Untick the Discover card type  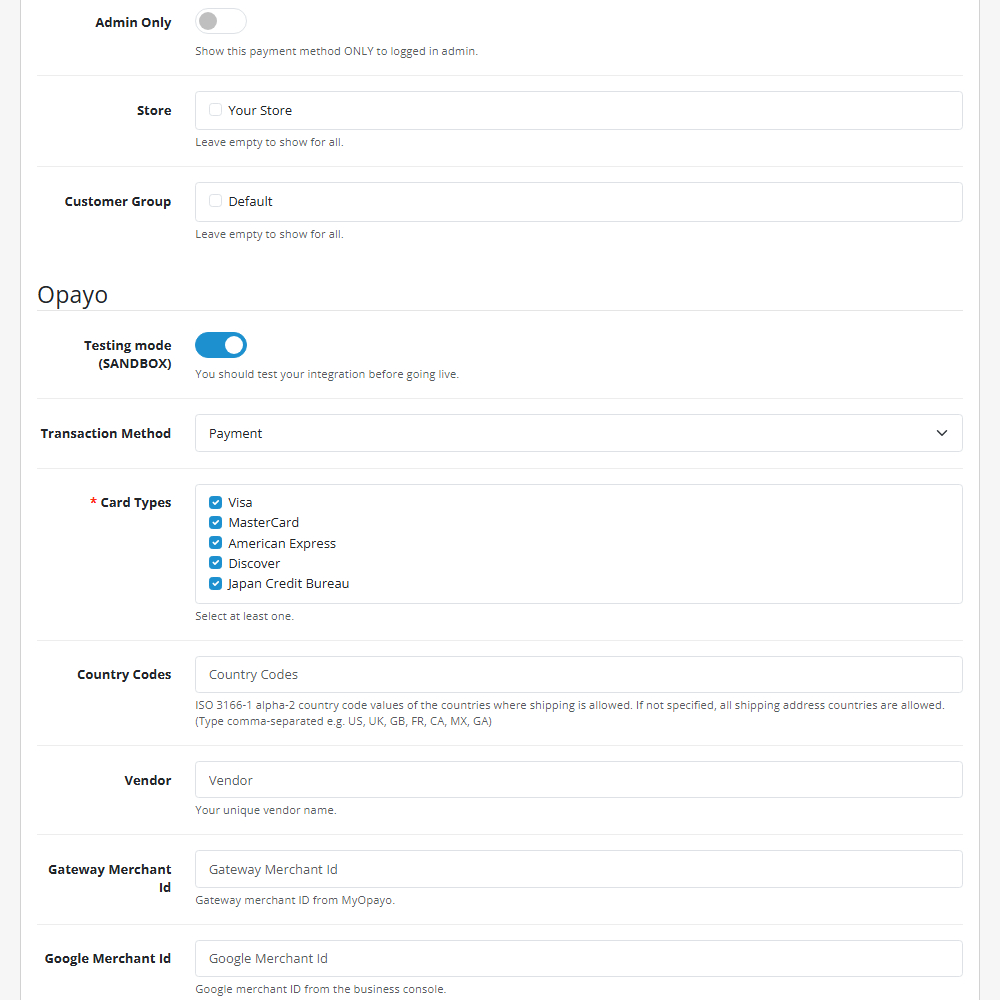215,563
